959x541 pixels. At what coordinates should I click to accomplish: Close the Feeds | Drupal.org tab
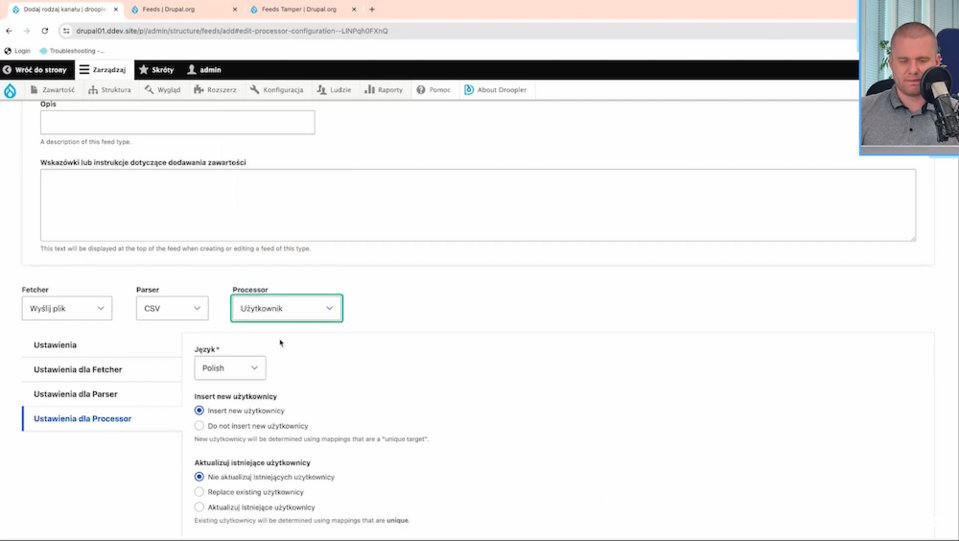point(235,9)
